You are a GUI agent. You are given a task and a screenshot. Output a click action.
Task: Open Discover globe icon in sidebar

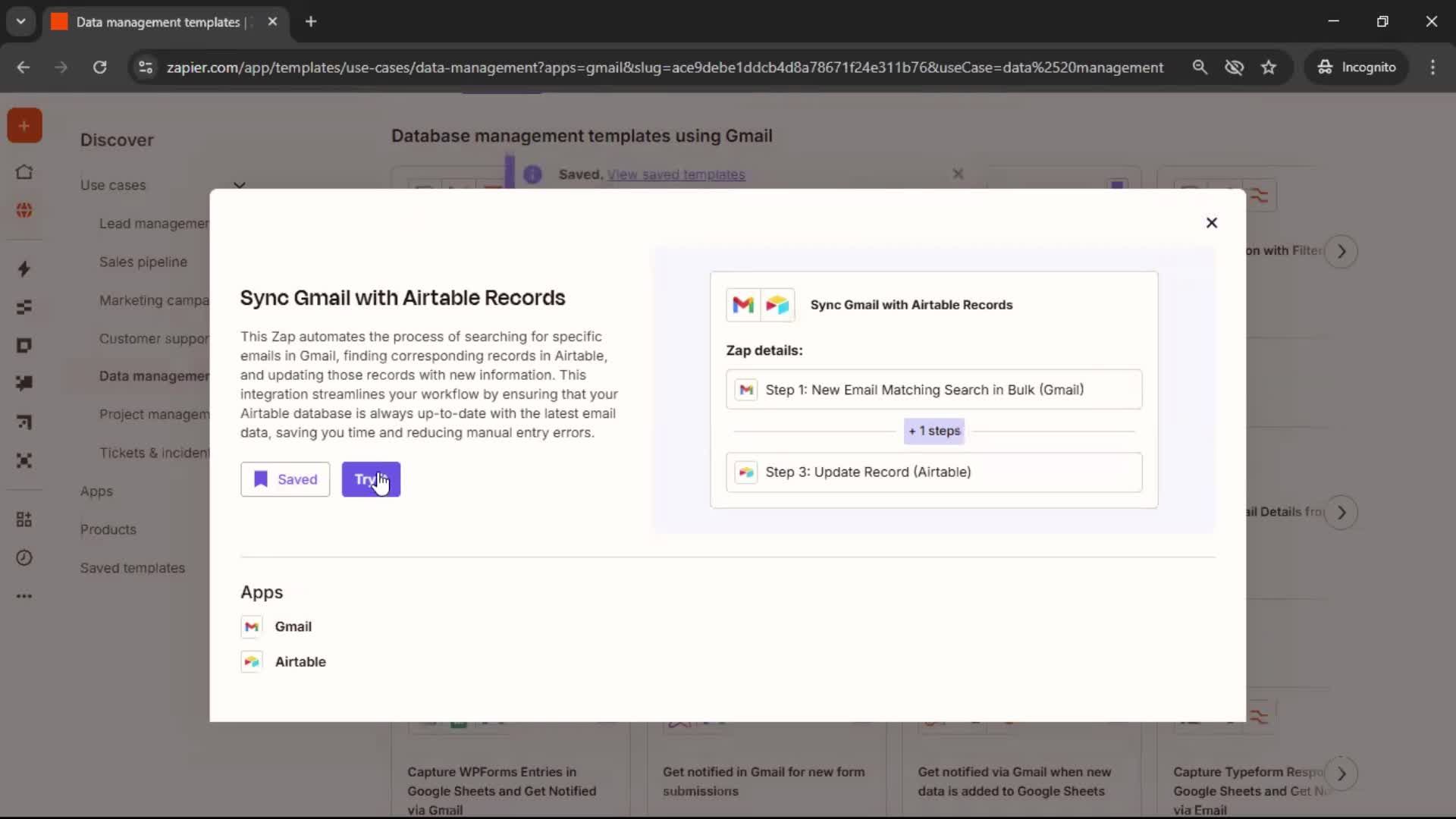24,210
